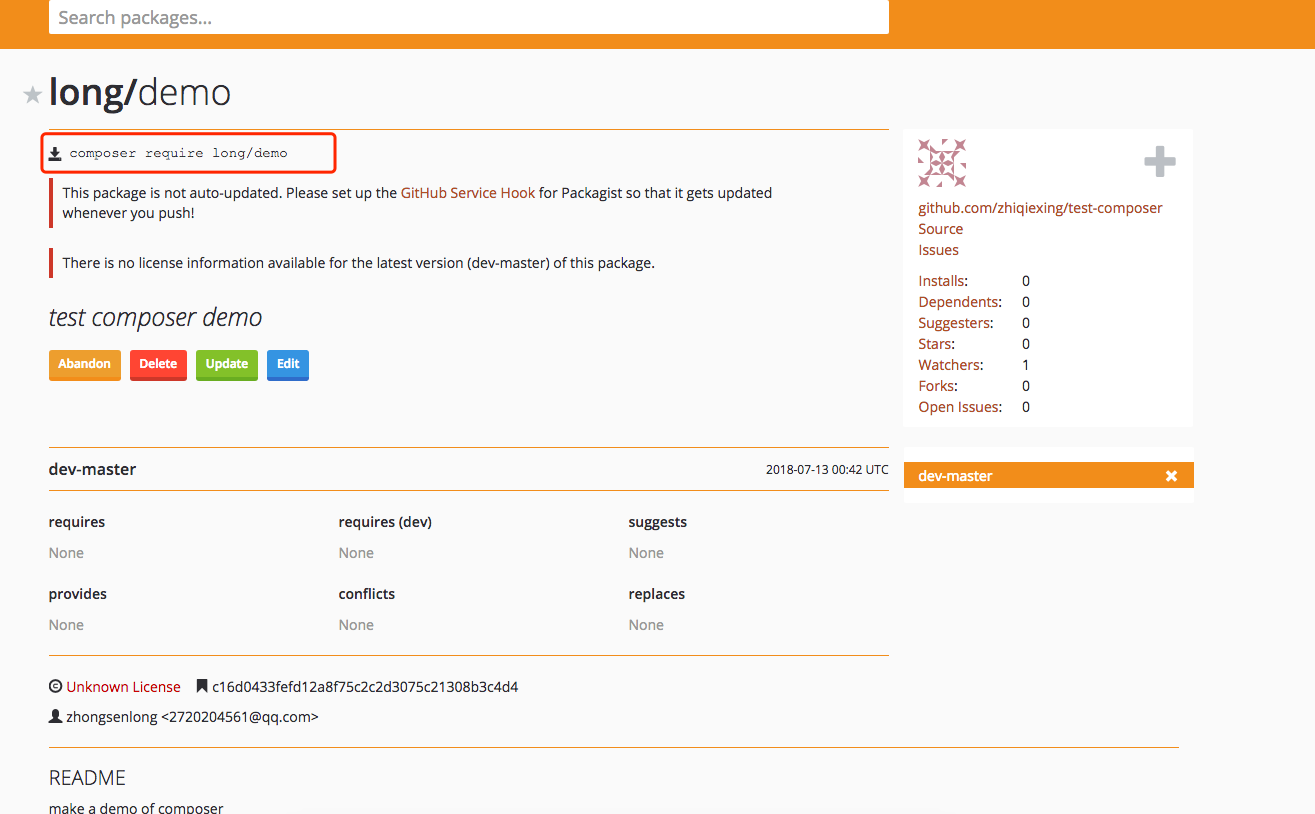The image size is (1315, 814).
Task: Click the 'suggests' label
Action: point(658,522)
